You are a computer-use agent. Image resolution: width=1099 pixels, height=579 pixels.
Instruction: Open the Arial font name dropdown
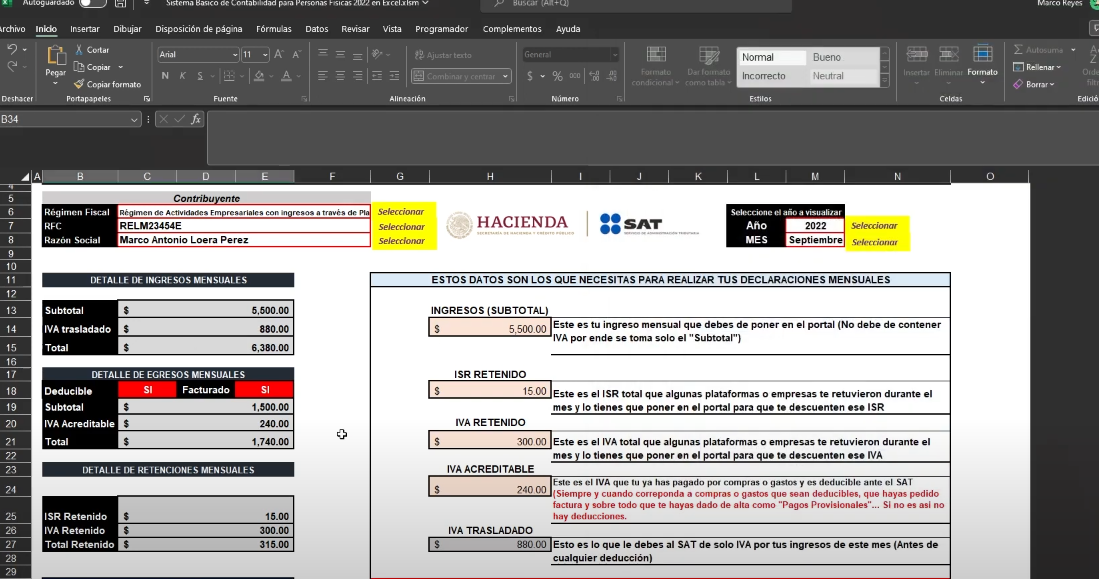tap(235, 55)
